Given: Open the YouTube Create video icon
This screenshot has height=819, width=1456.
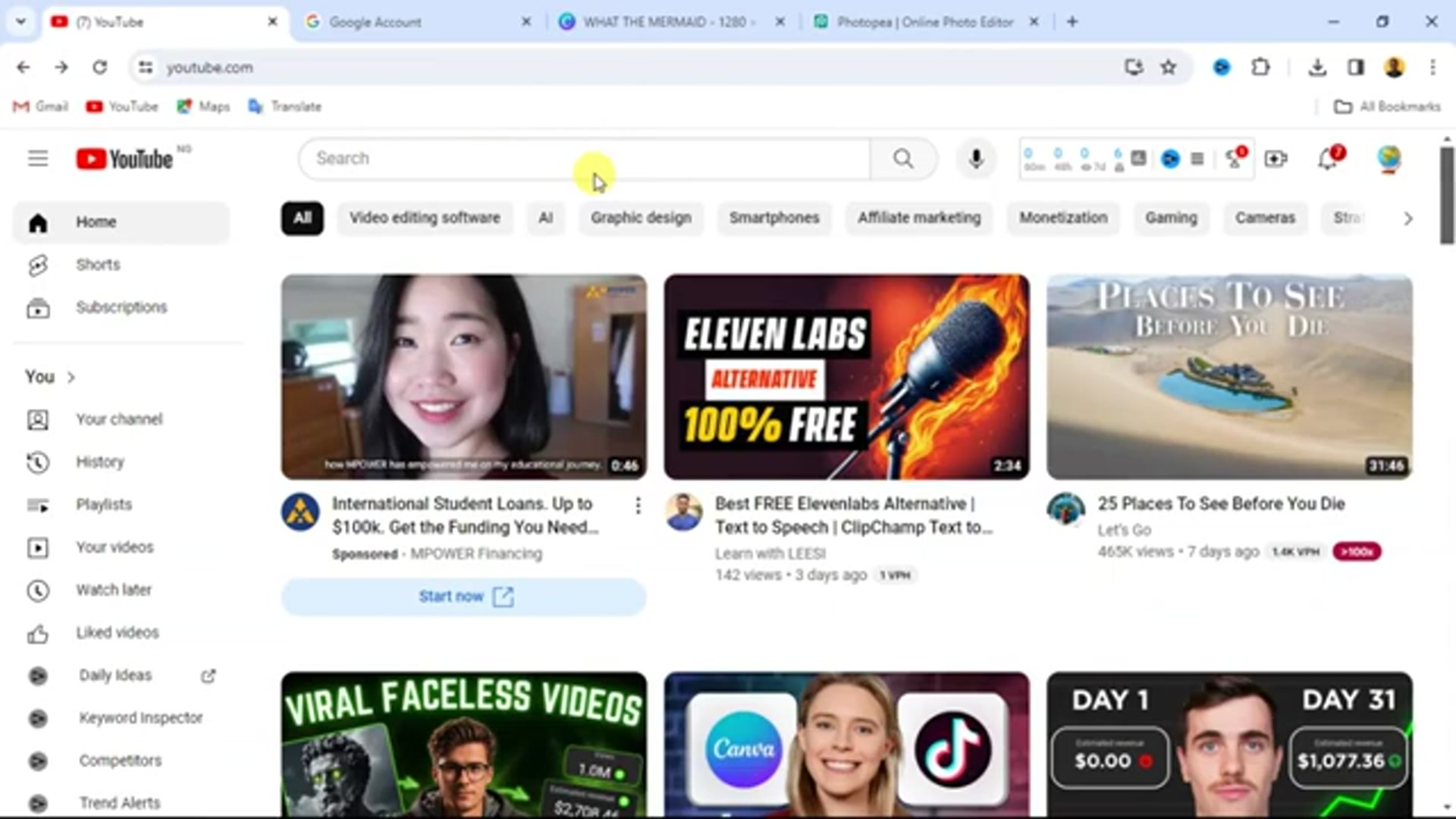Looking at the screenshot, I should point(1276,158).
